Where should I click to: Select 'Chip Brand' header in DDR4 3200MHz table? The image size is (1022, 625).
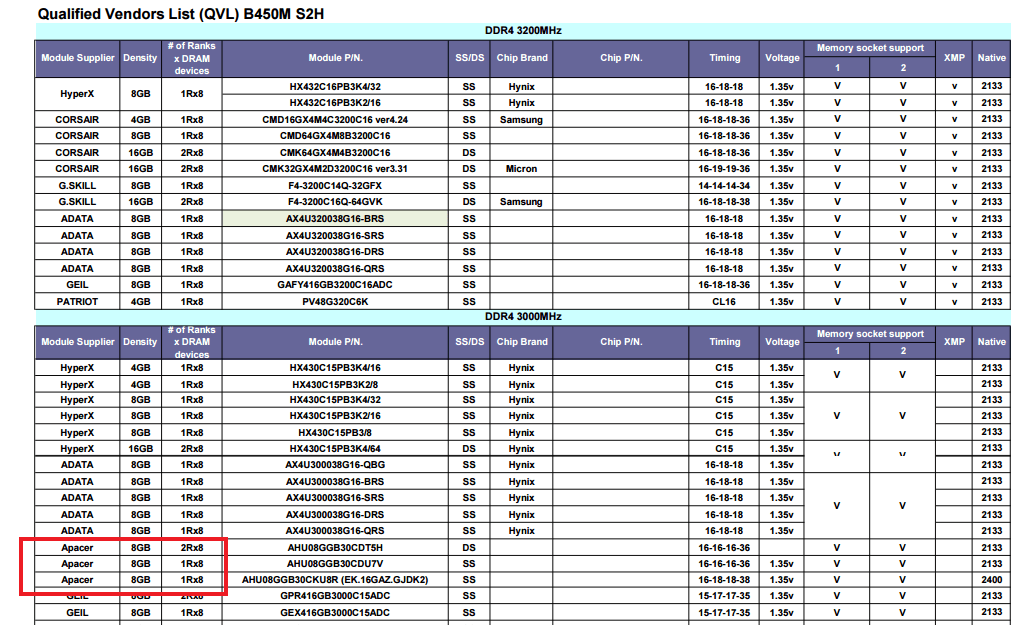[x=521, y=58]
